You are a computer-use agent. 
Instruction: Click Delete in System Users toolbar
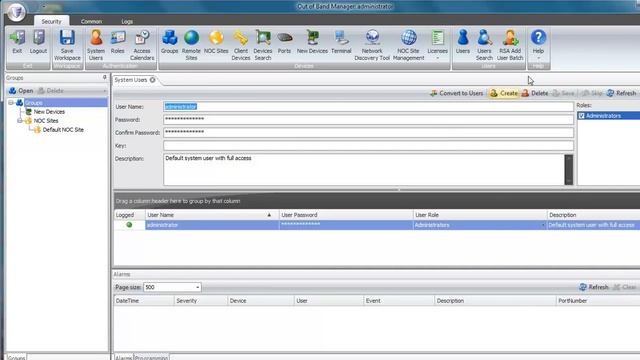[535, 93]
